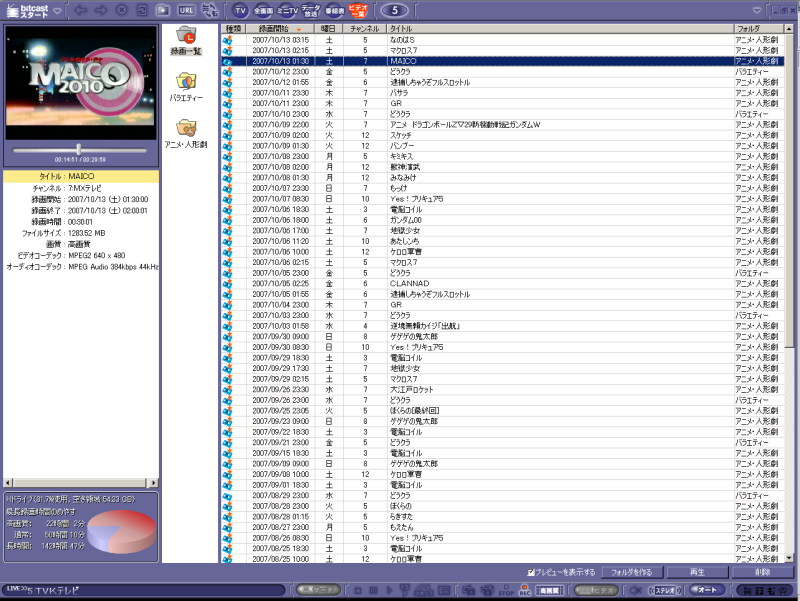800x601 pixels.
Task: Select the 逆境無頼カイジ recording
Action: tap(503, 326)
